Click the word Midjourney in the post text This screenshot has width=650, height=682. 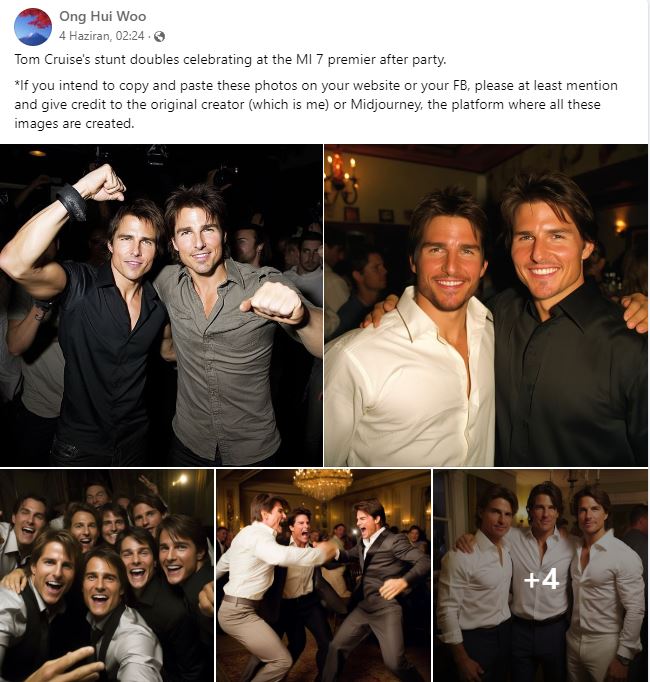pyautogui.click(x=386, y=105)
